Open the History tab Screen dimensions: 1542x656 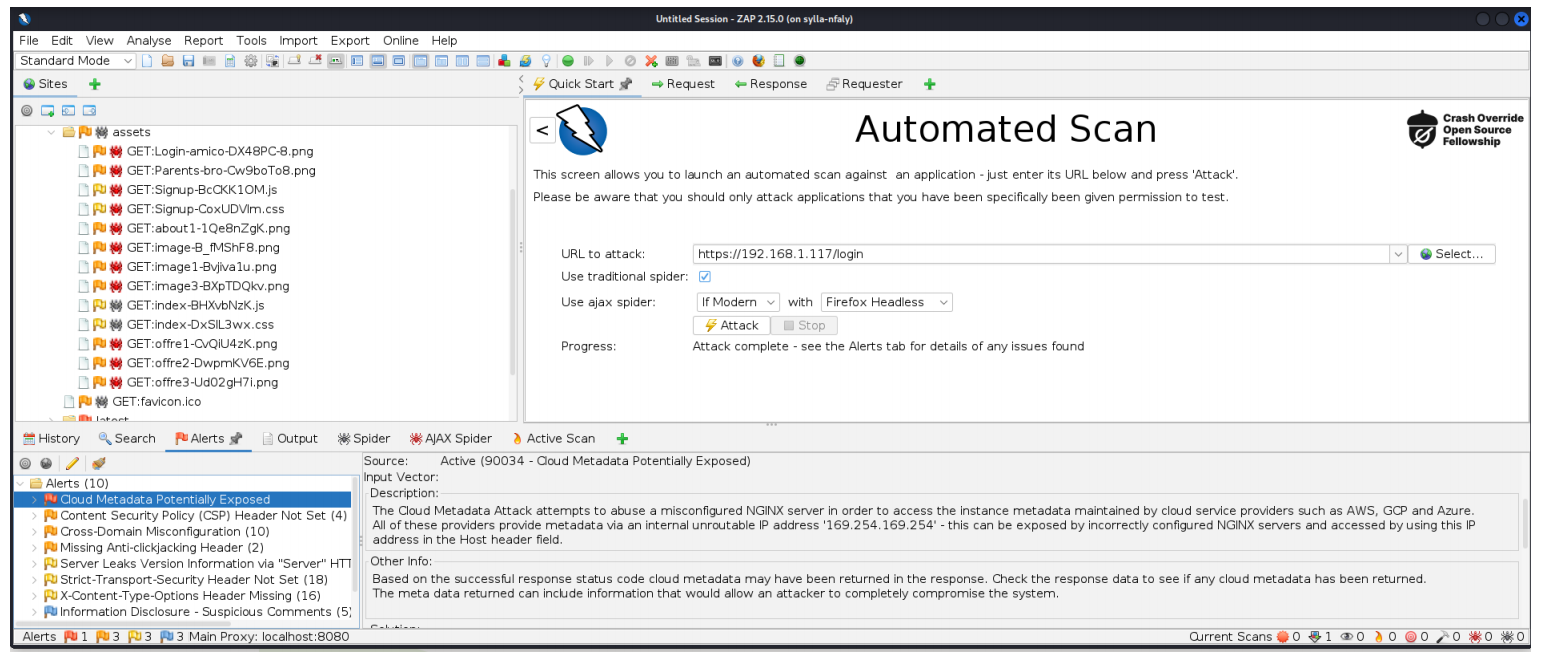(51, 438)
